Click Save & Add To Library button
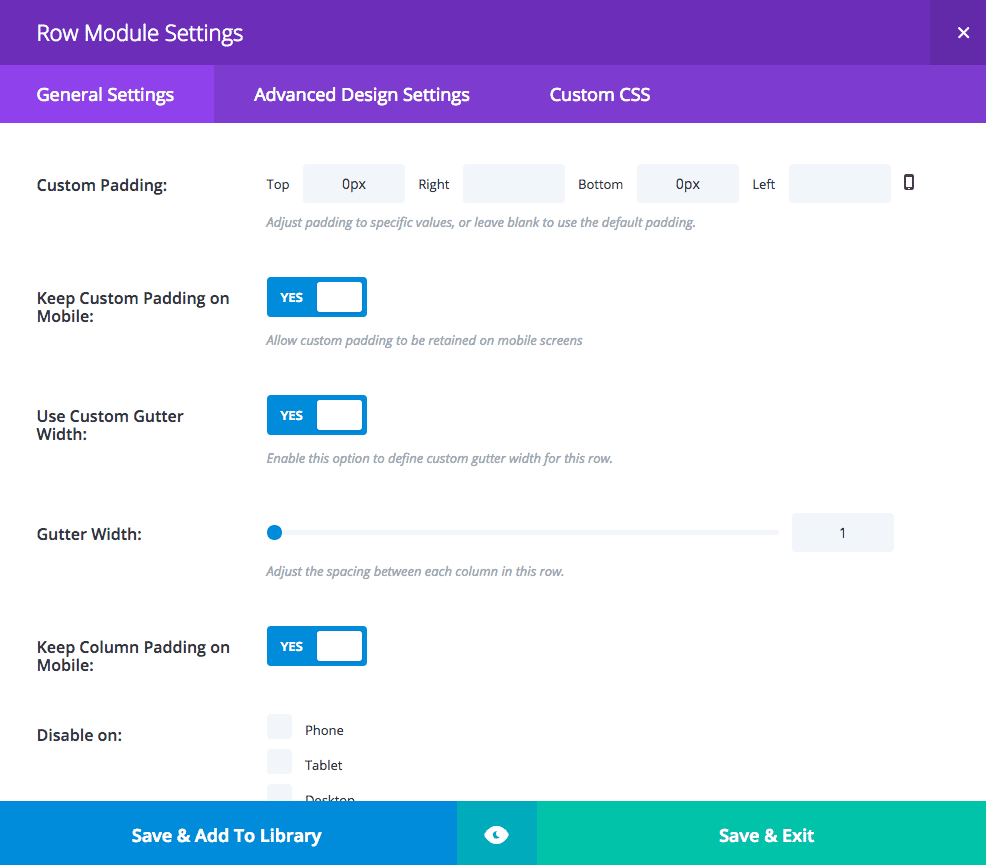Screen dimensions: 986x865 point(227,835)
